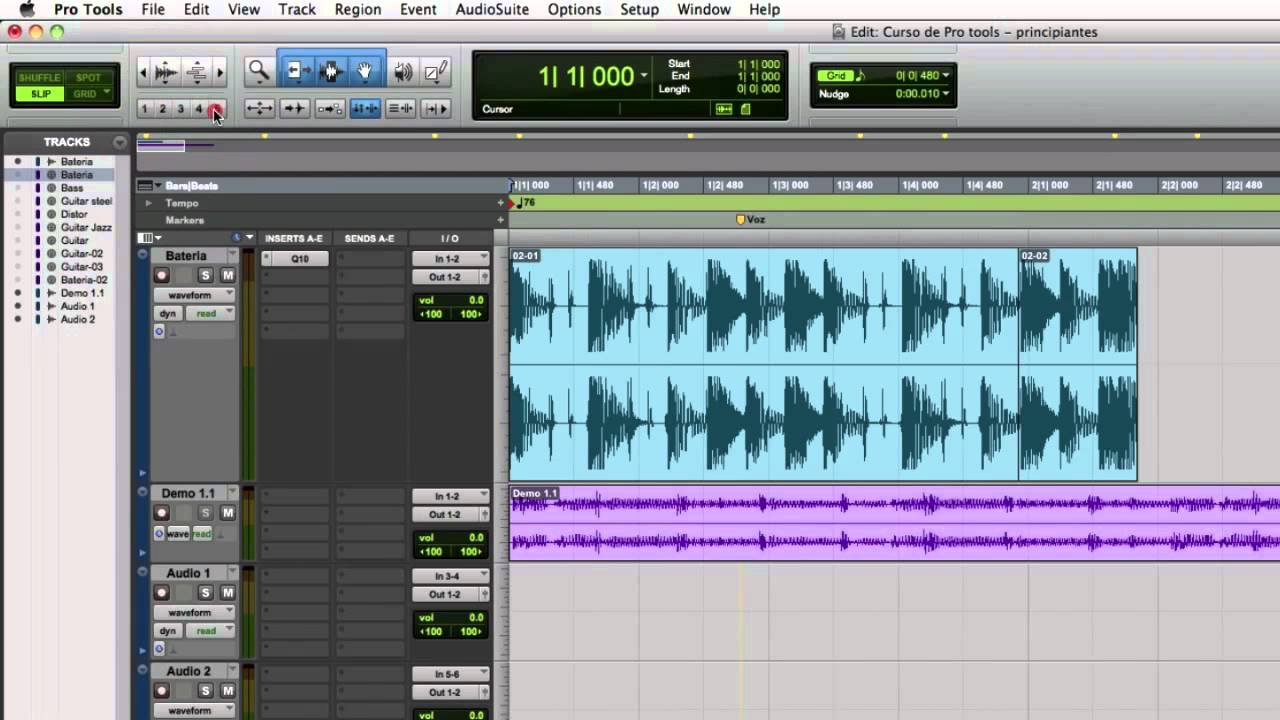Open linearity display mode clock icon
Screen dimensions: 1280x720
236,238
